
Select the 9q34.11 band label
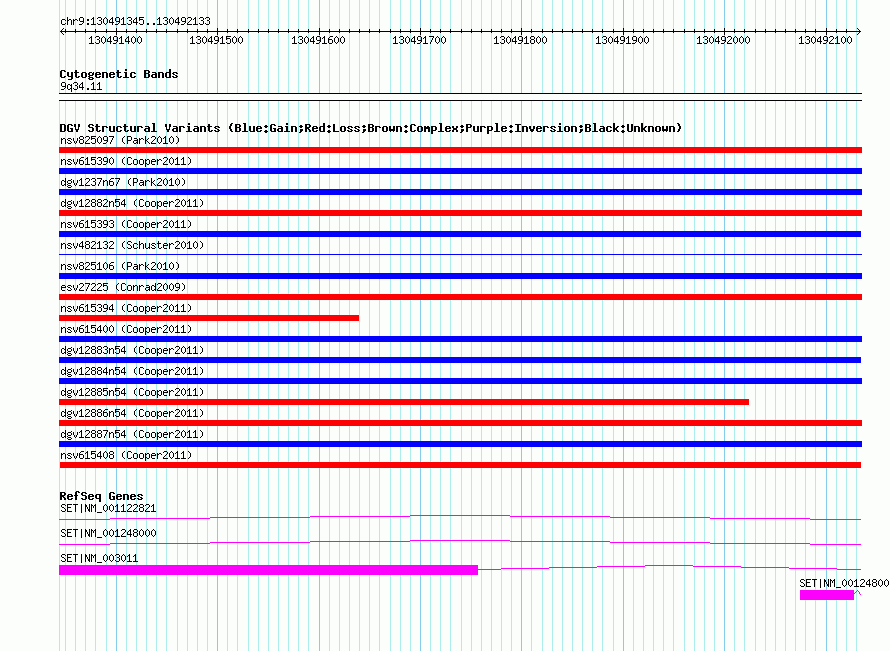tap(81, 86)
